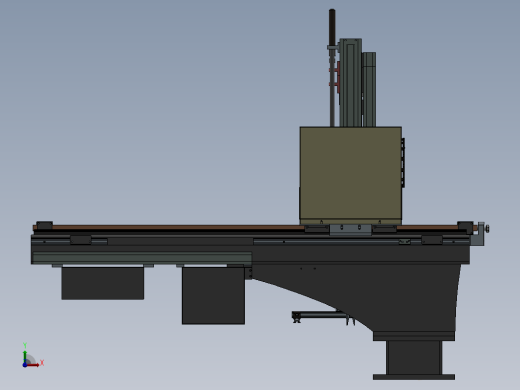Select the red clamp on the vertical column
The image size is (520, 390).
337,77
